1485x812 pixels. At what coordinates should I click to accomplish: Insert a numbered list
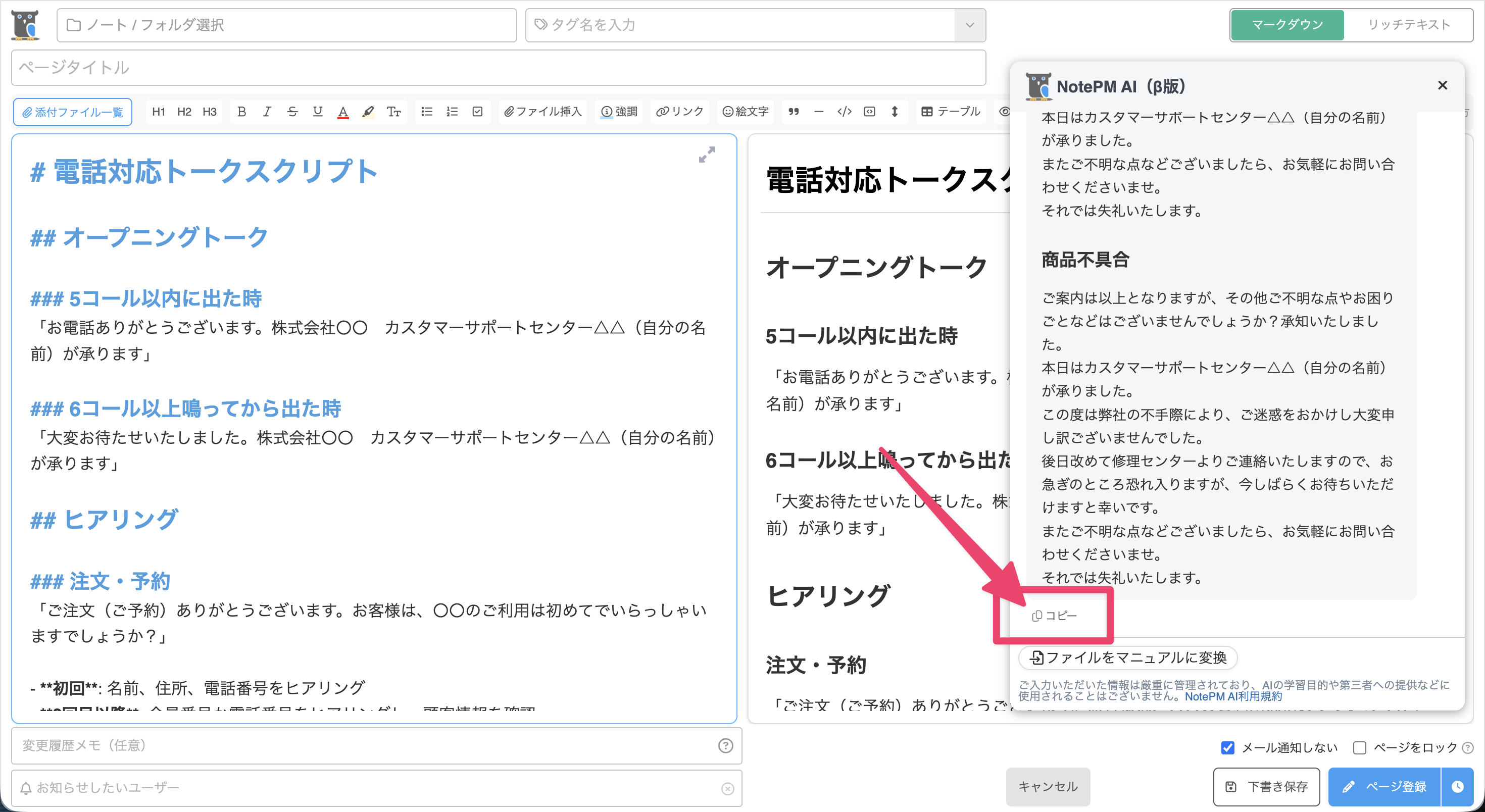[452, 112]
